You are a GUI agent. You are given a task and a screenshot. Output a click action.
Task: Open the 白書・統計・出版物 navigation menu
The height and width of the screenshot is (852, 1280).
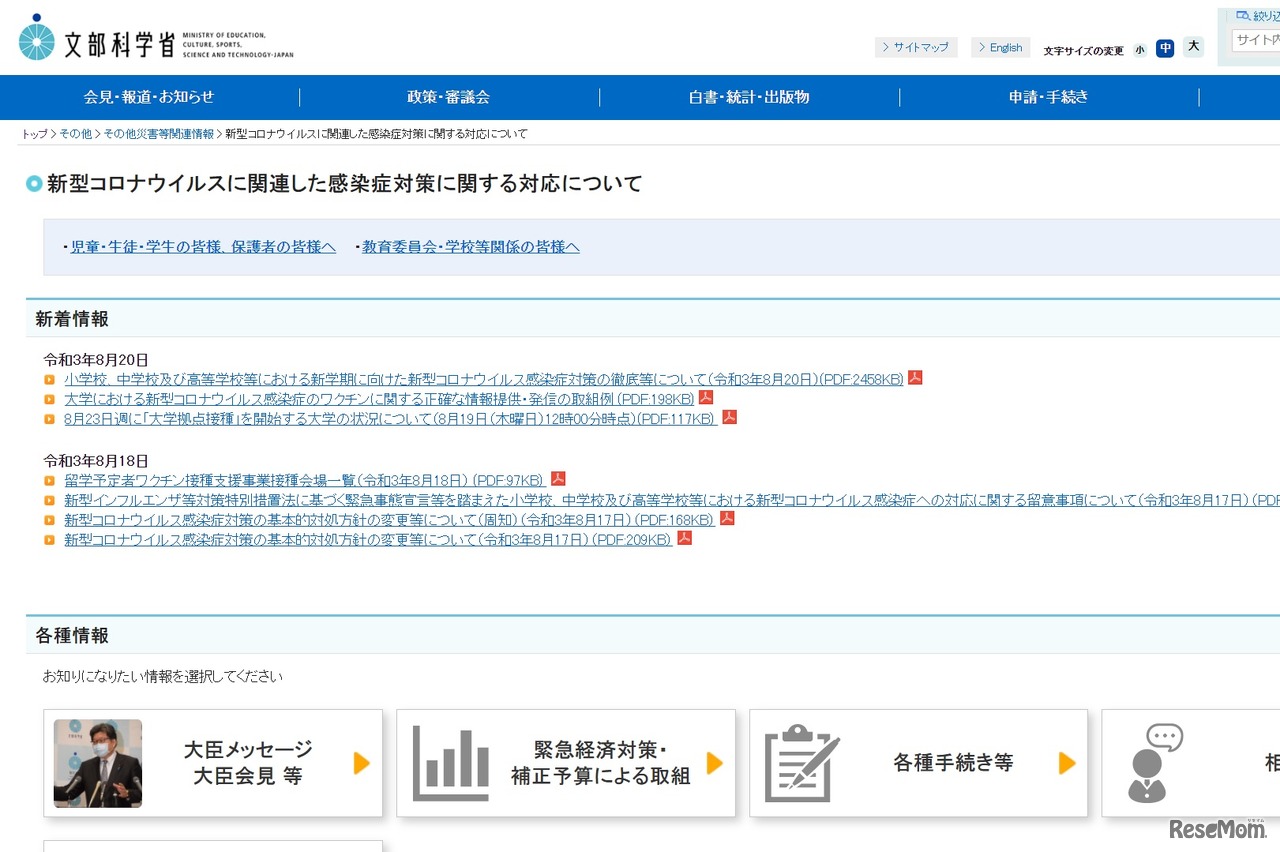point(749,97)
